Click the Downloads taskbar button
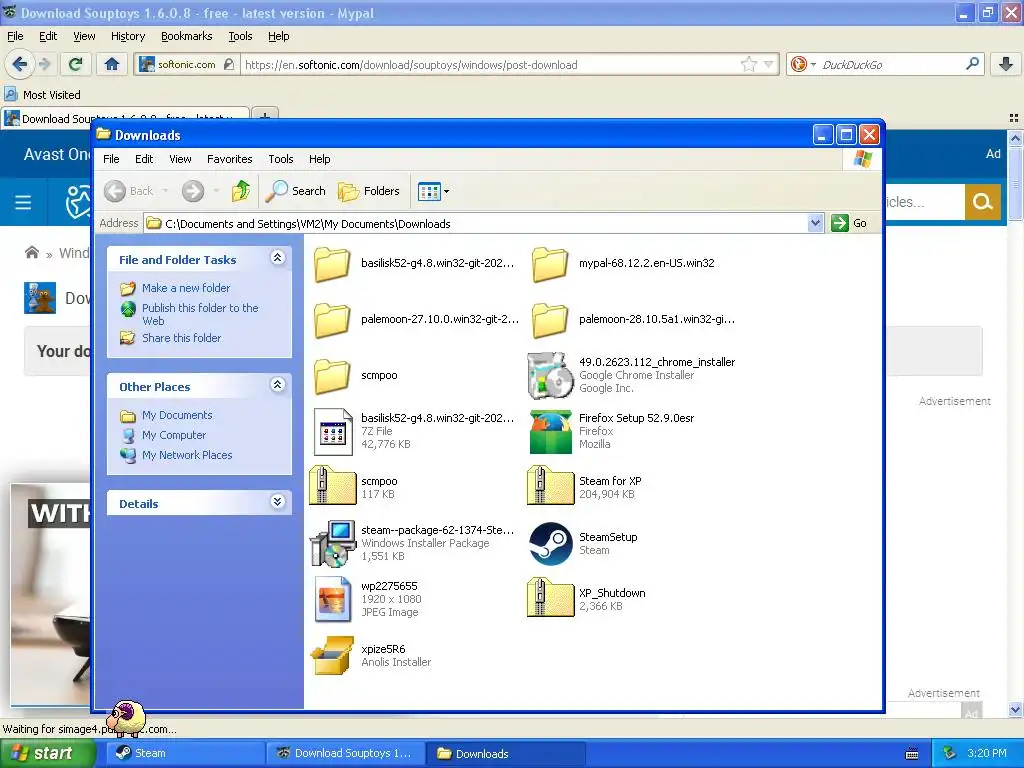 504,754
